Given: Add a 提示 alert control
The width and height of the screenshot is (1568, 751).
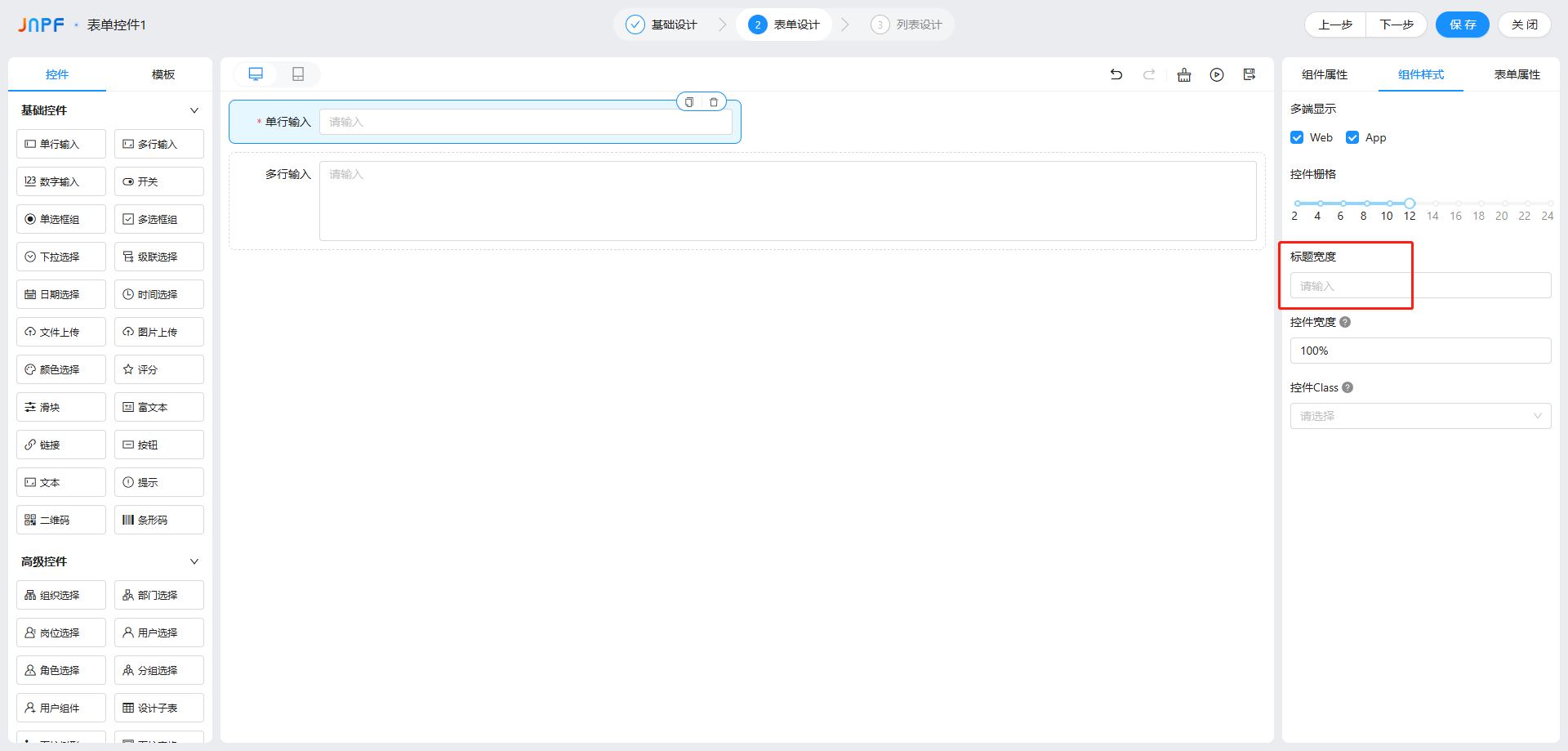Looking at the screenshot, I should pyautogui.click(x=159, y=482).
